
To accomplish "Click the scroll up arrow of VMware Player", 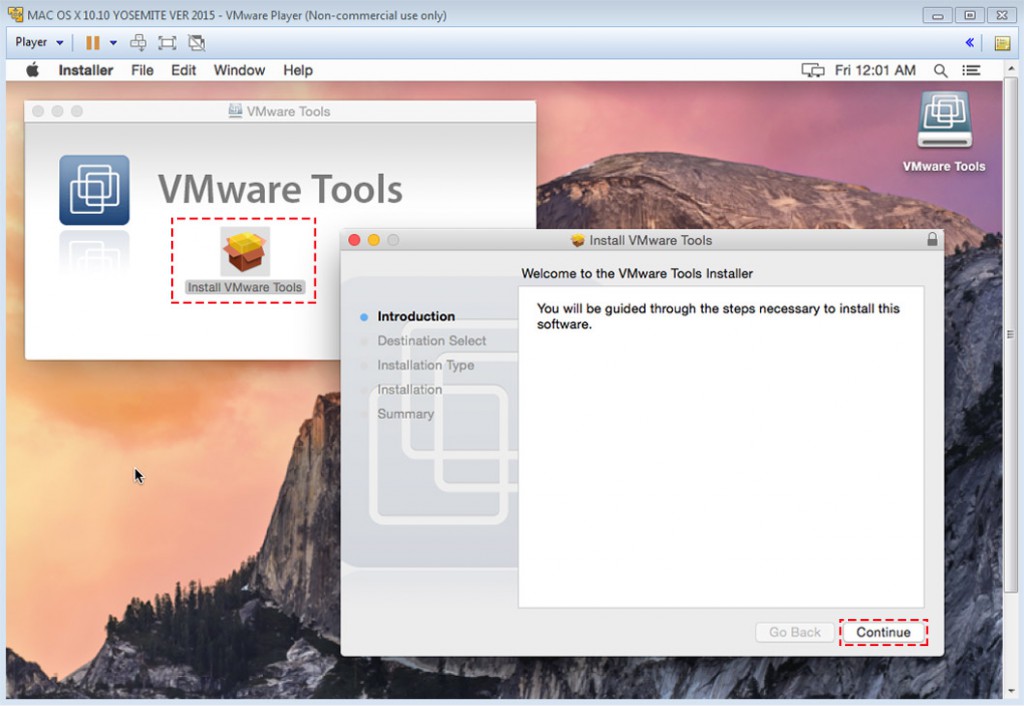I will coord(1011,68).
